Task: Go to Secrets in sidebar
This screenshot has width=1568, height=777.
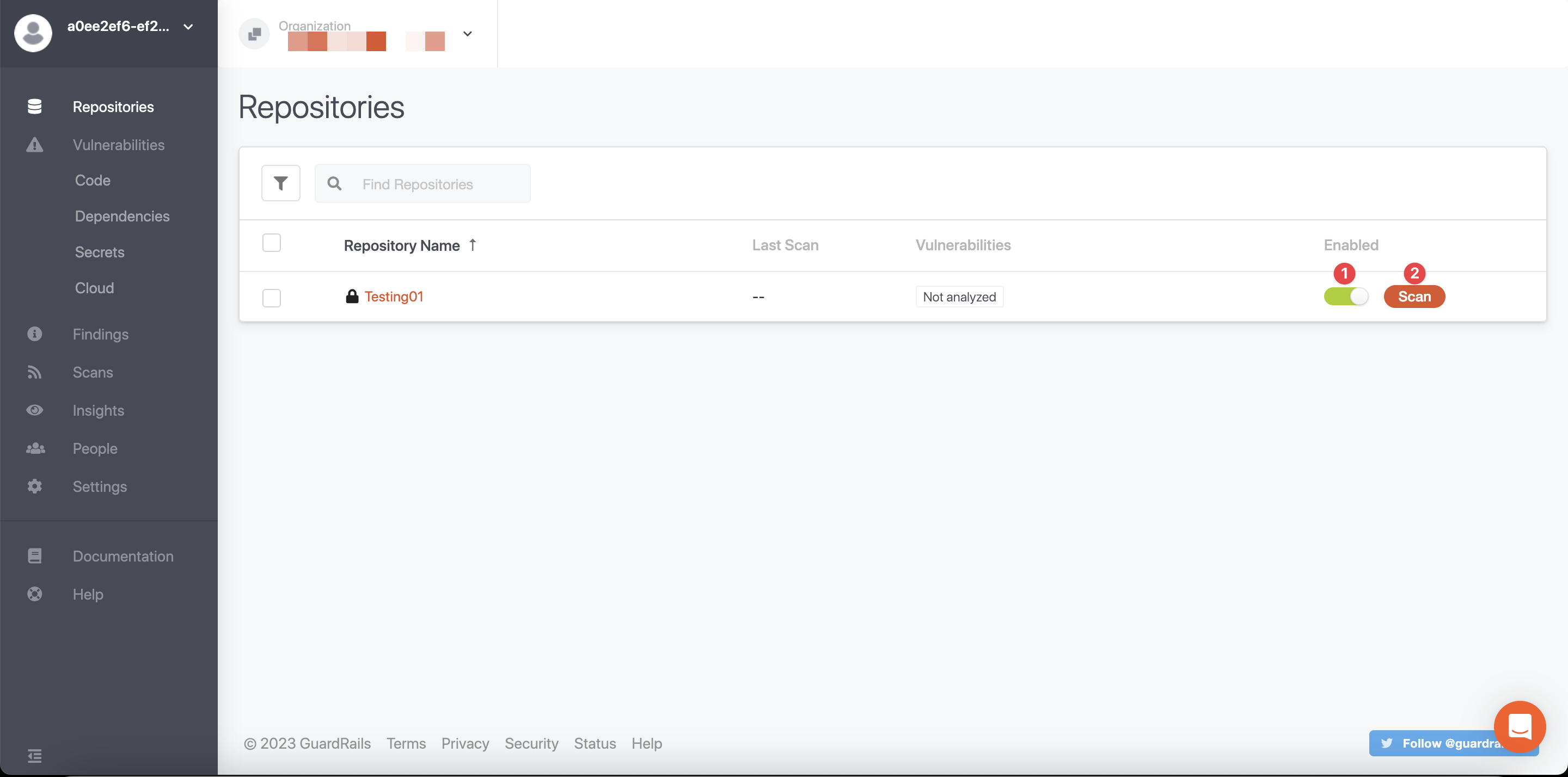Action: [x=99, y=252]
